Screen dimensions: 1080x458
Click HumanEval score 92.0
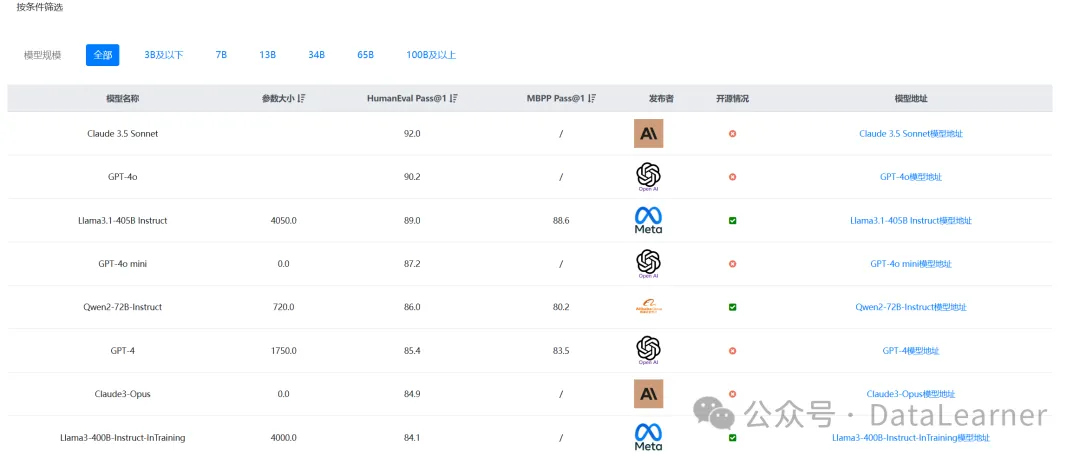(412, 134)
